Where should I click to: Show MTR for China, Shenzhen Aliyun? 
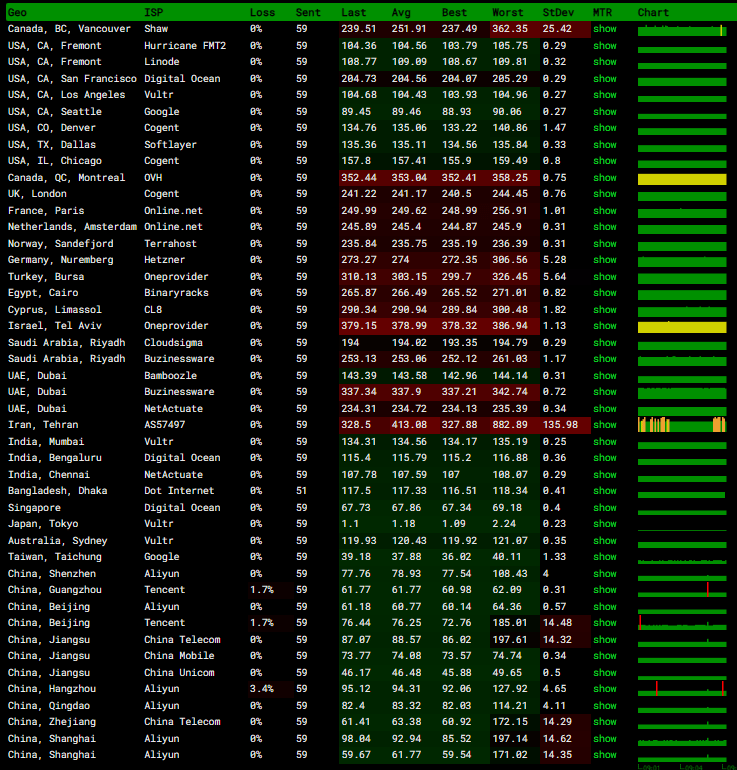pyautogui.click(x=604, y=574)
